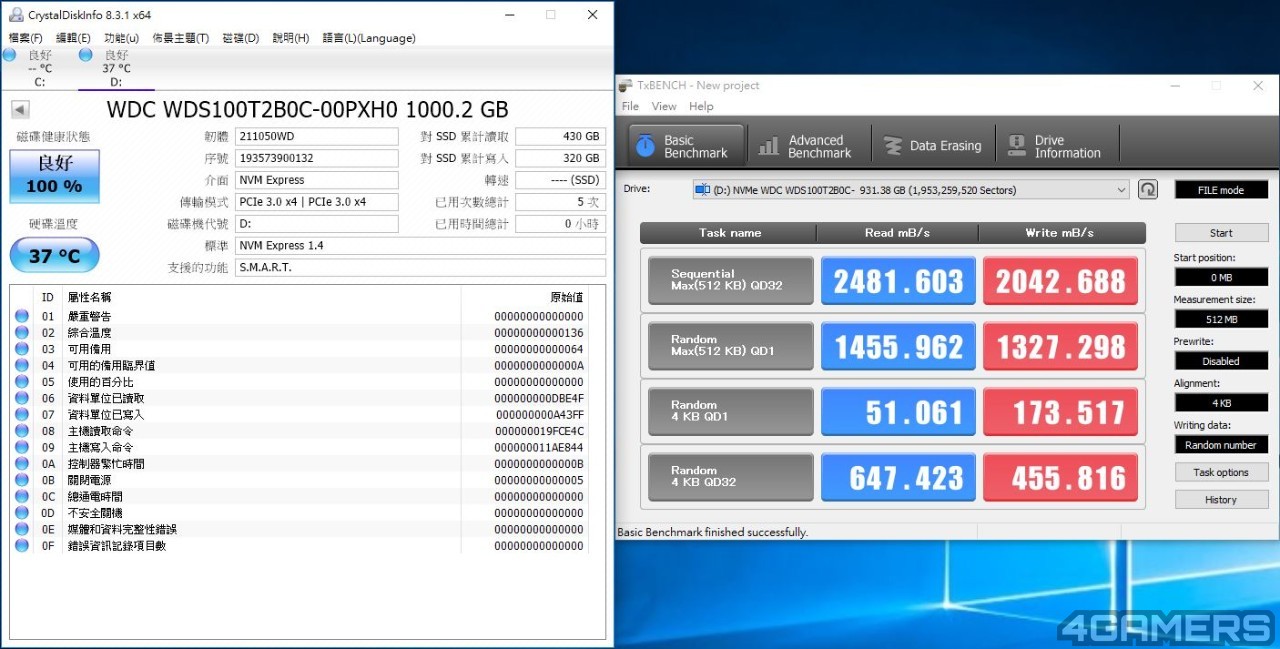1280x649 pixels.
Task: Click the status circle for row 07 資料單位已寫入
Action: (22, 415)
